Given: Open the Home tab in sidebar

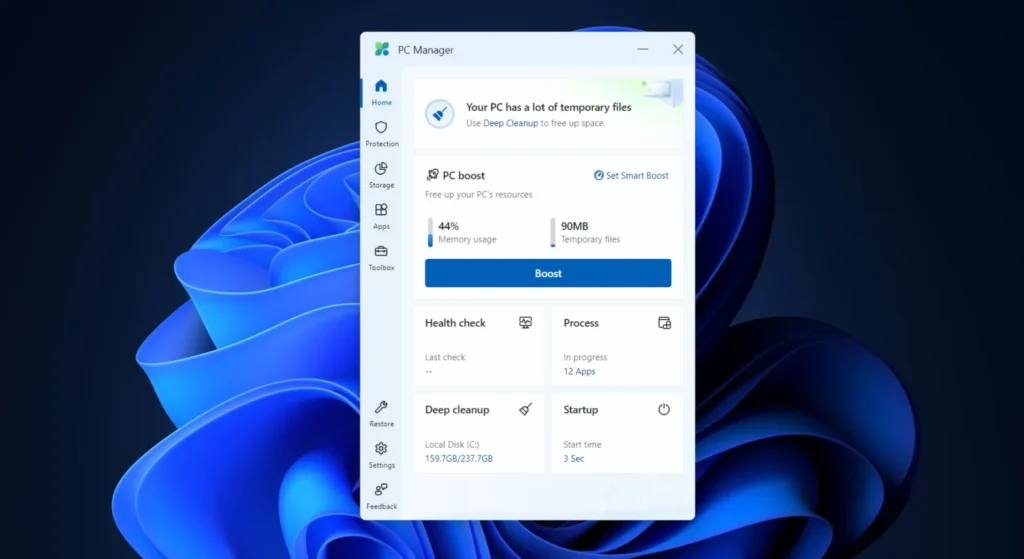Looking at the screenshot, I should pyautogui.click(x=381, y=91).
